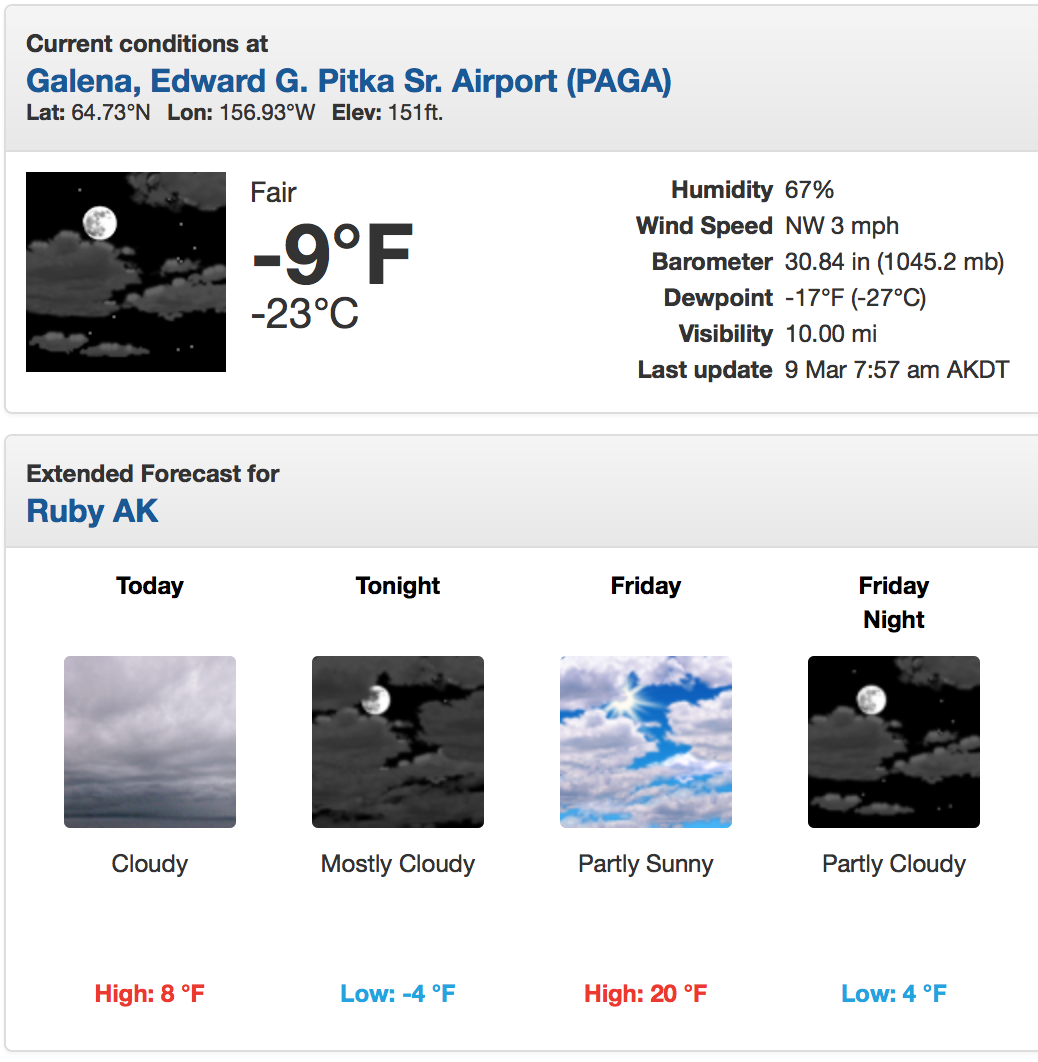
Task: Click the Mostly Cloudy description text
Action: click(397, 864)
